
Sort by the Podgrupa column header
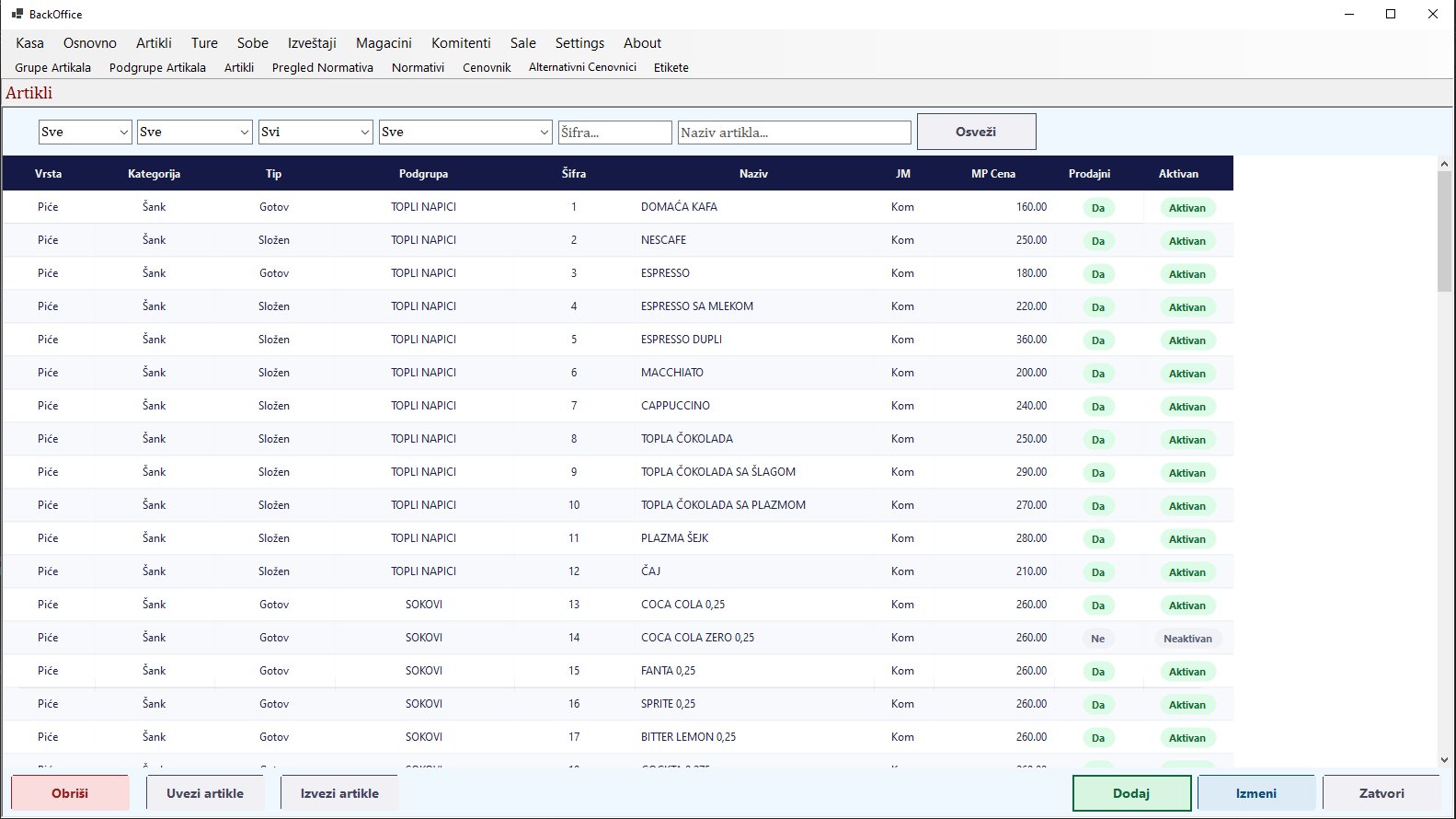[x=424, y=173]
